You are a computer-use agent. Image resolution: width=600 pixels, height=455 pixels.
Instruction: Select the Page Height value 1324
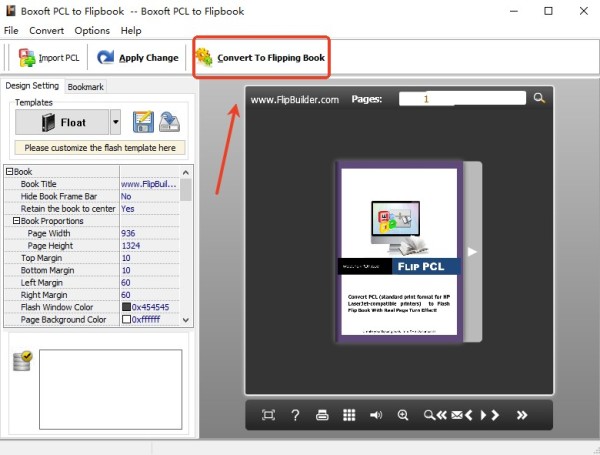(x=149, y=246)
